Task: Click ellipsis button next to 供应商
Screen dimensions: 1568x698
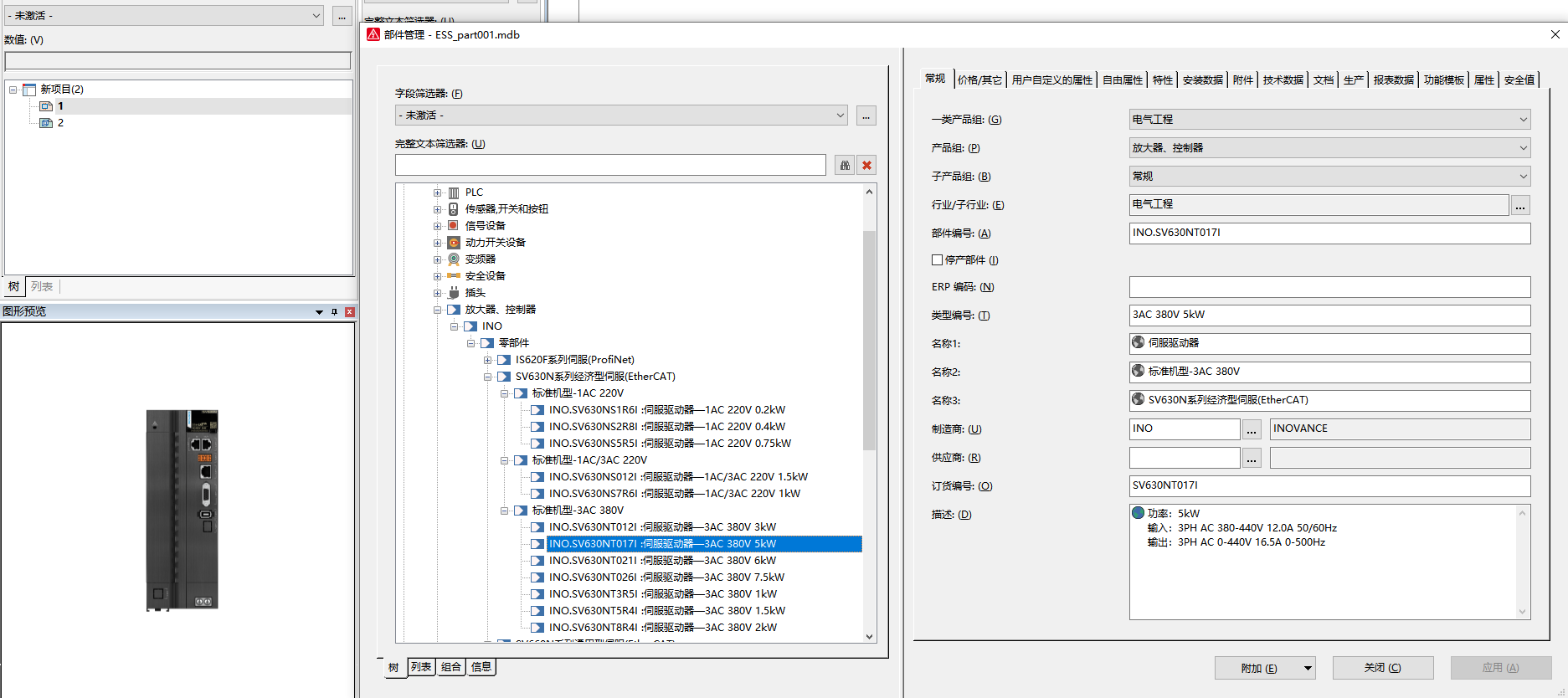Action: 1252,458
